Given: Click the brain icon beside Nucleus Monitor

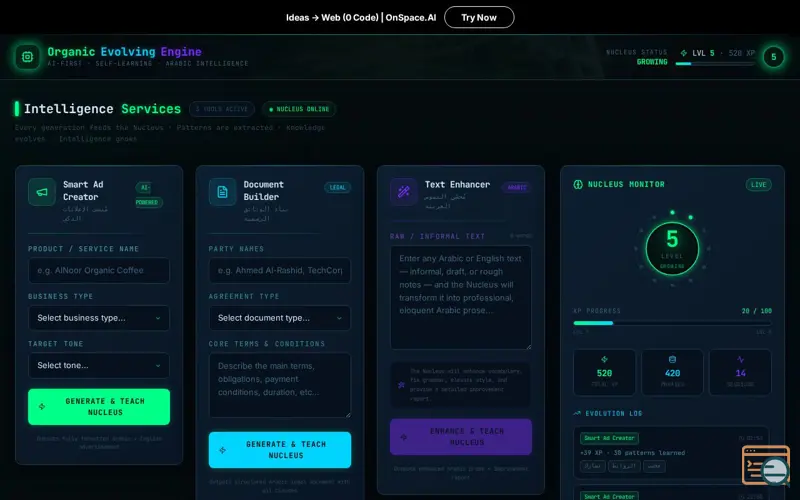Looking at the screenshot, I should pyautogui.click(x=578, y=185).
